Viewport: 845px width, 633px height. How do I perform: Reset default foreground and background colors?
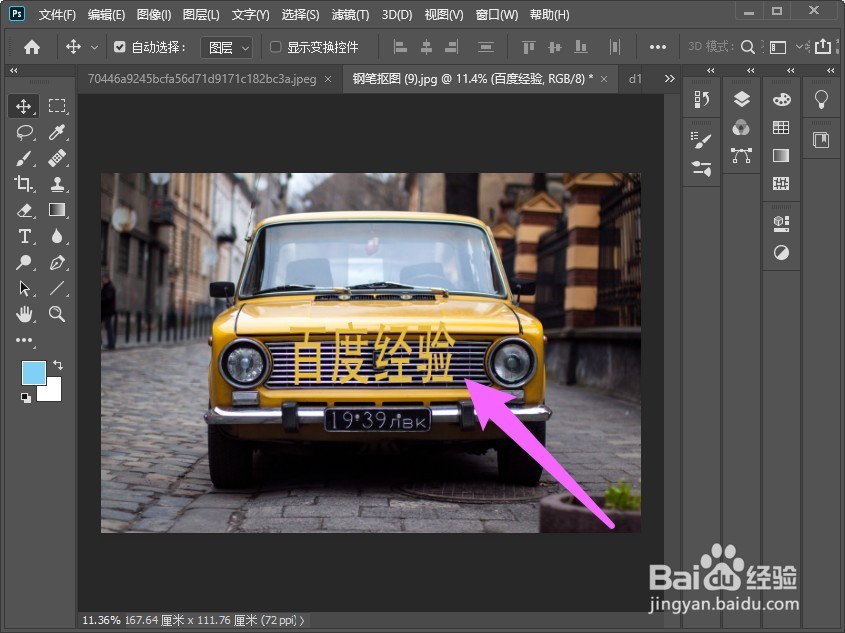[25, 398]
